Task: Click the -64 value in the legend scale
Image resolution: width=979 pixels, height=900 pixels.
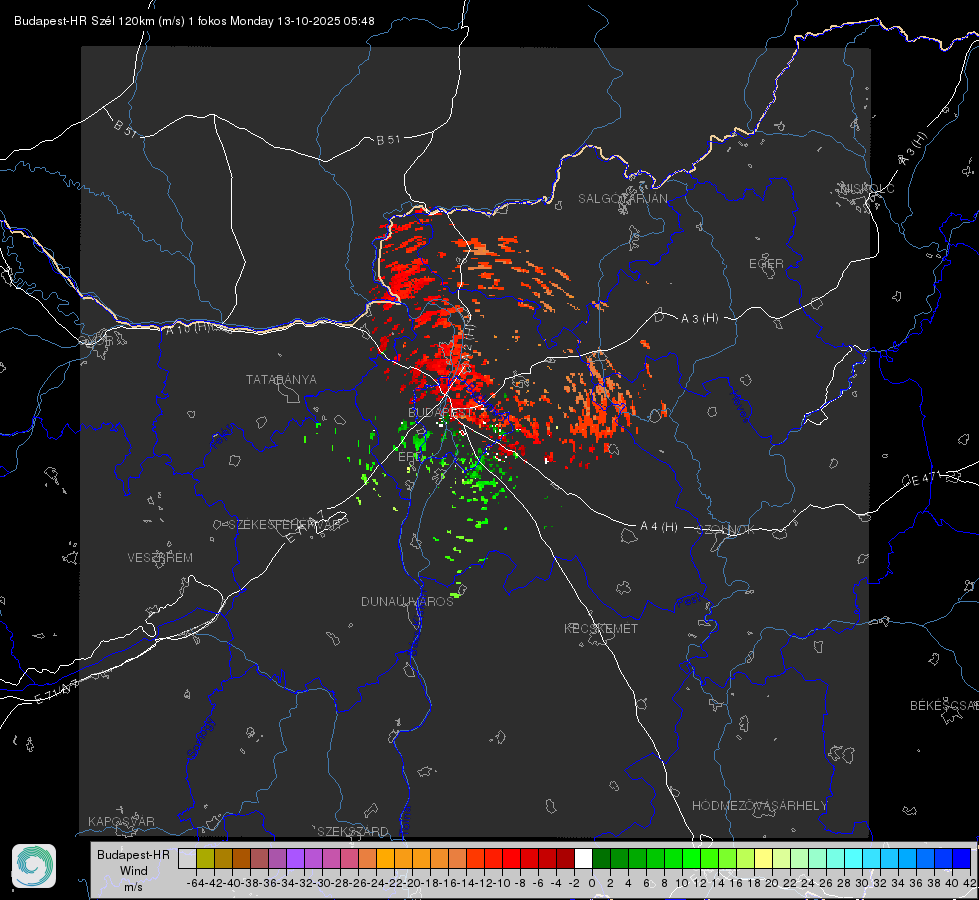Action: point(195,883)
